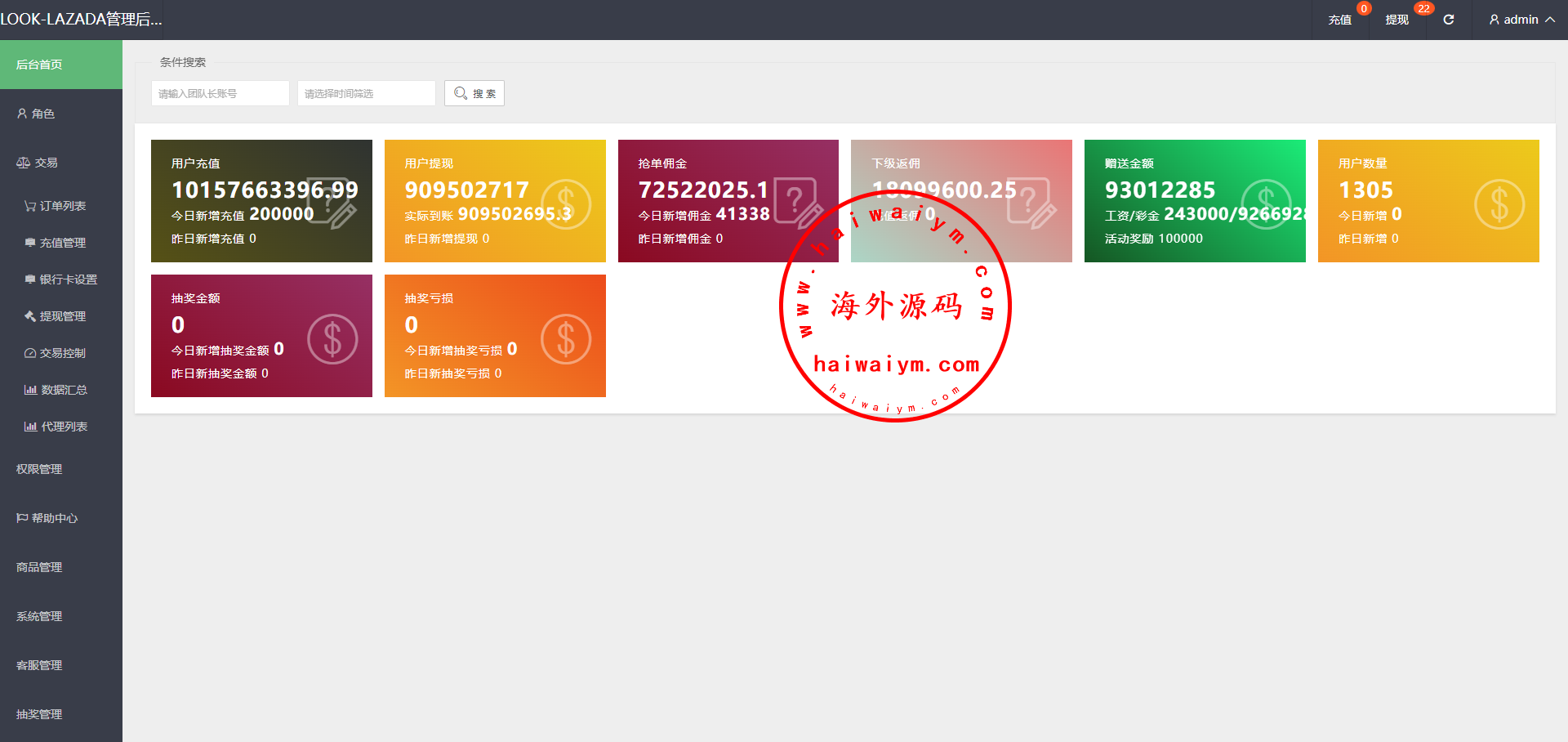The width and height of the screenshot is (1568, 742).
Task: Click the dollar icon on 抽奖金额 card
Action: click(332, 339)
